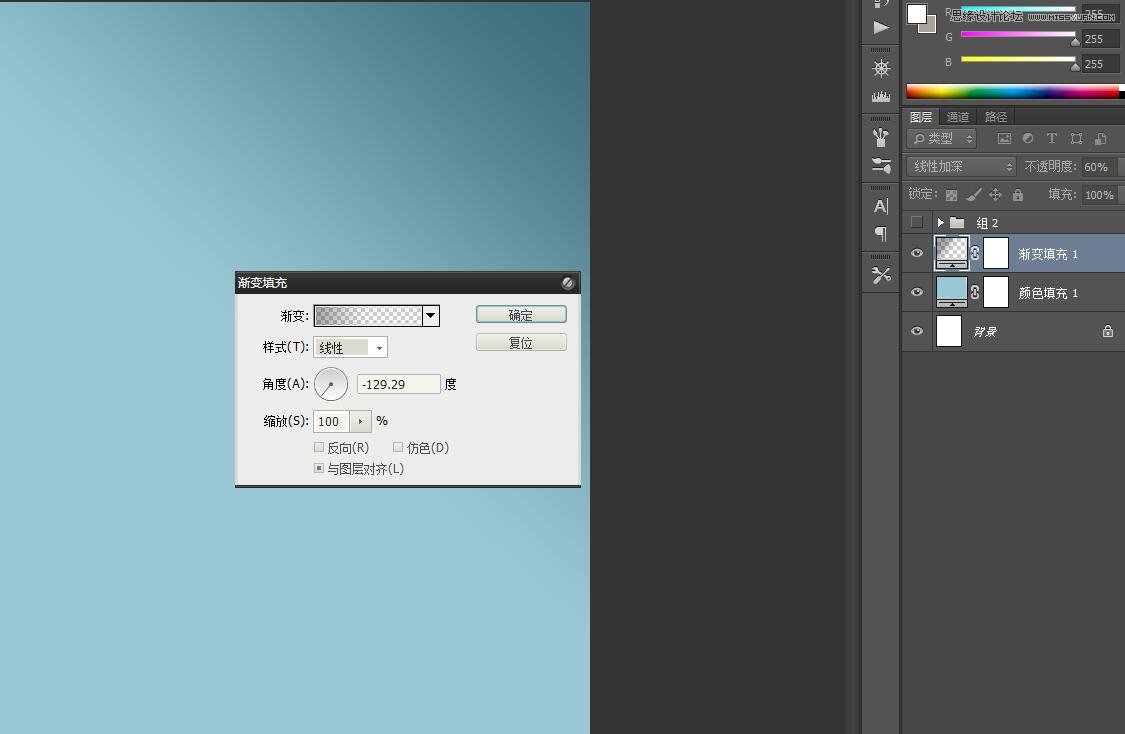Click the text layer filter icon
This screenshot has height=734, width=1125.
pyautogui.click(x=1052, y=139)
